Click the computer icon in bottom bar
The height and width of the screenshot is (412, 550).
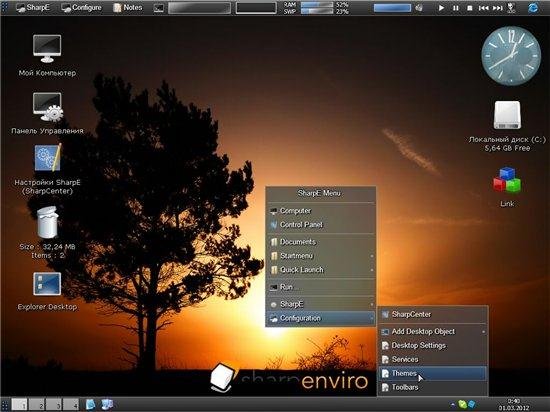[x=107, y=405]
